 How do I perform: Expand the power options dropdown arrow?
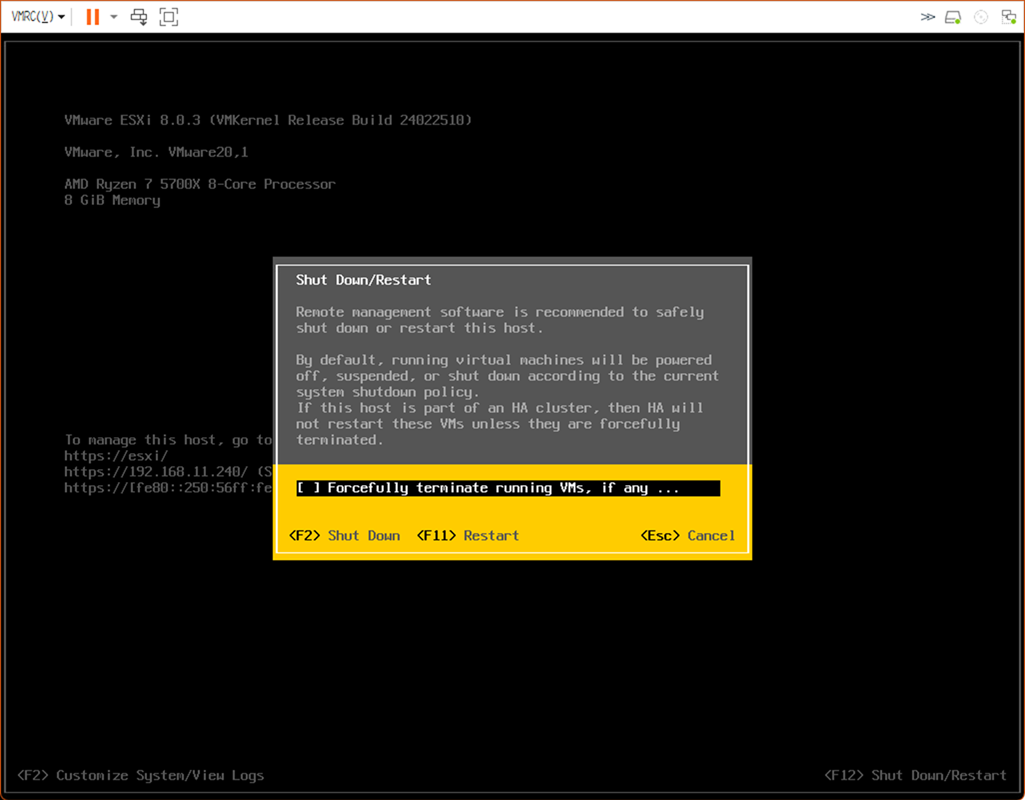pyautogui.click(x=114, y=16)
